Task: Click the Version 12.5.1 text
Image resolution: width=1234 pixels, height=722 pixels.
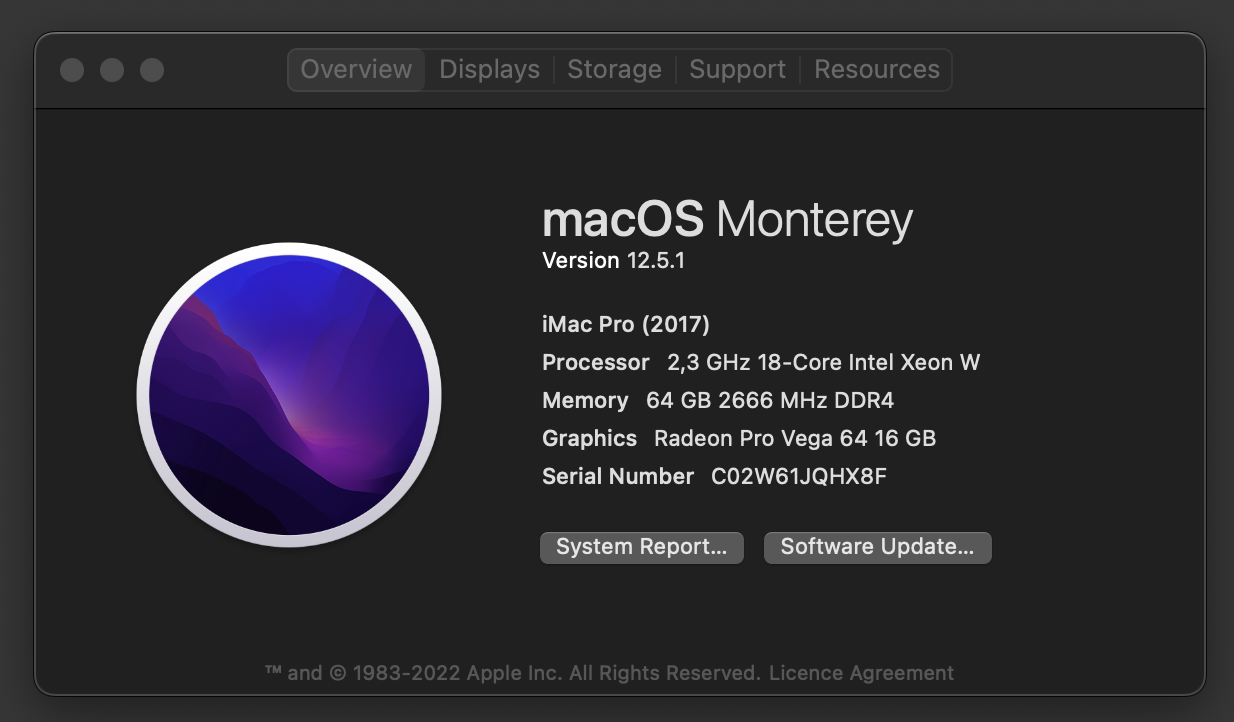Action: (x=613, y=261)
